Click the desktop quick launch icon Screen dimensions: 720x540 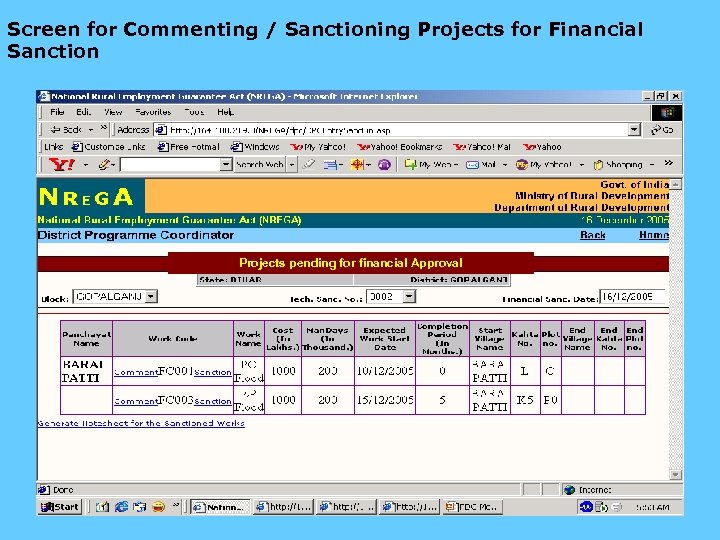140,507
